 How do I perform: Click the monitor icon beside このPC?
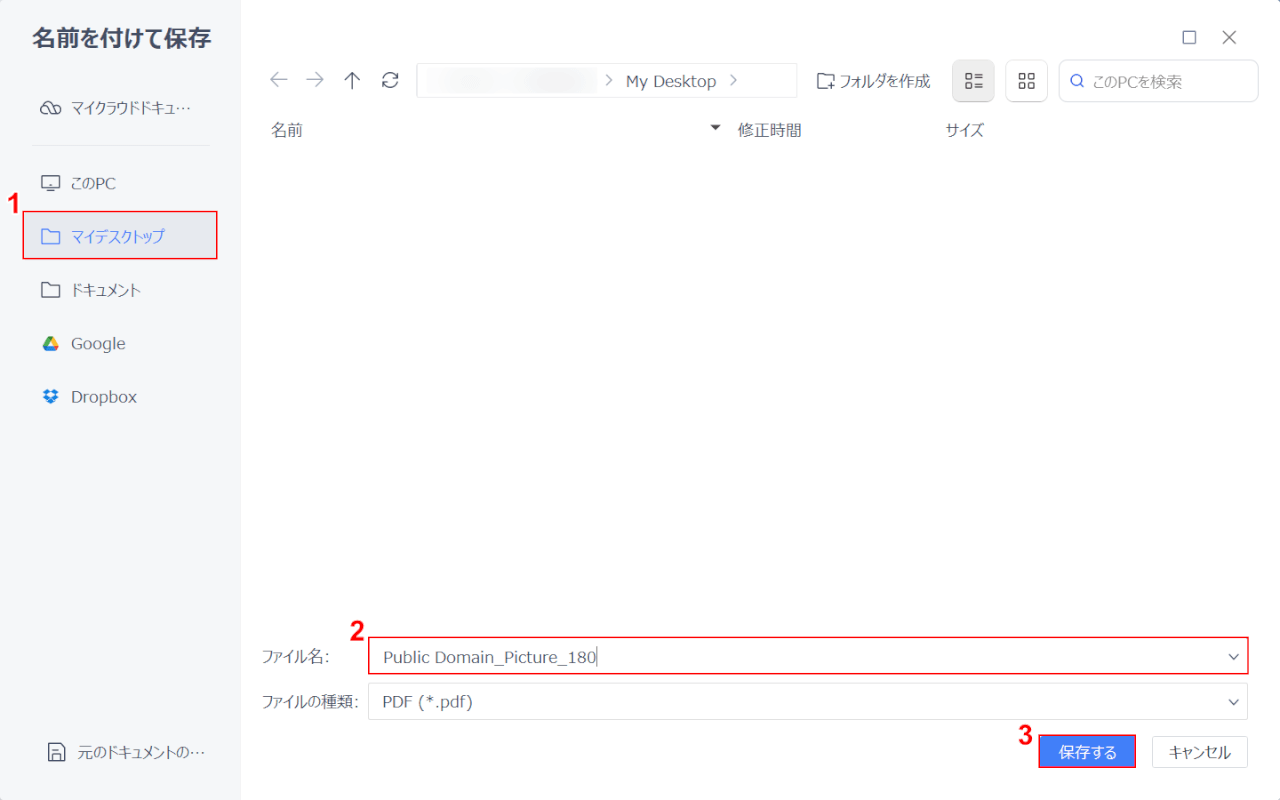pyautogui.click(x=50, y=183)
